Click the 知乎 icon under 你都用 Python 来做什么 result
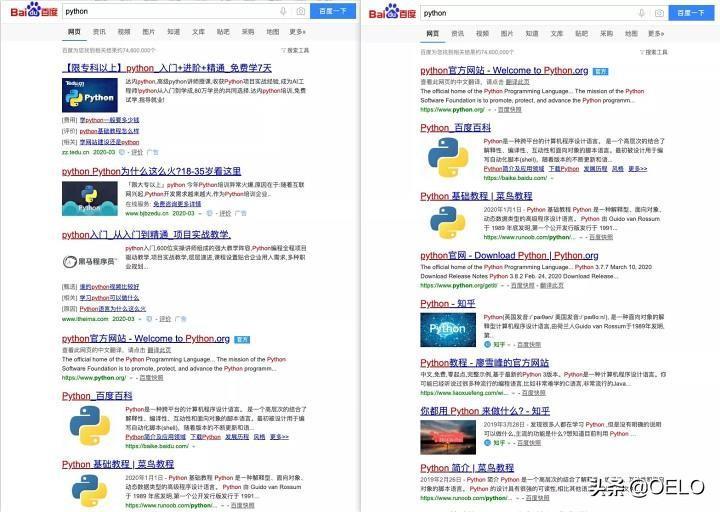This screenshot has width=720, height=512. tap(488, 443)
